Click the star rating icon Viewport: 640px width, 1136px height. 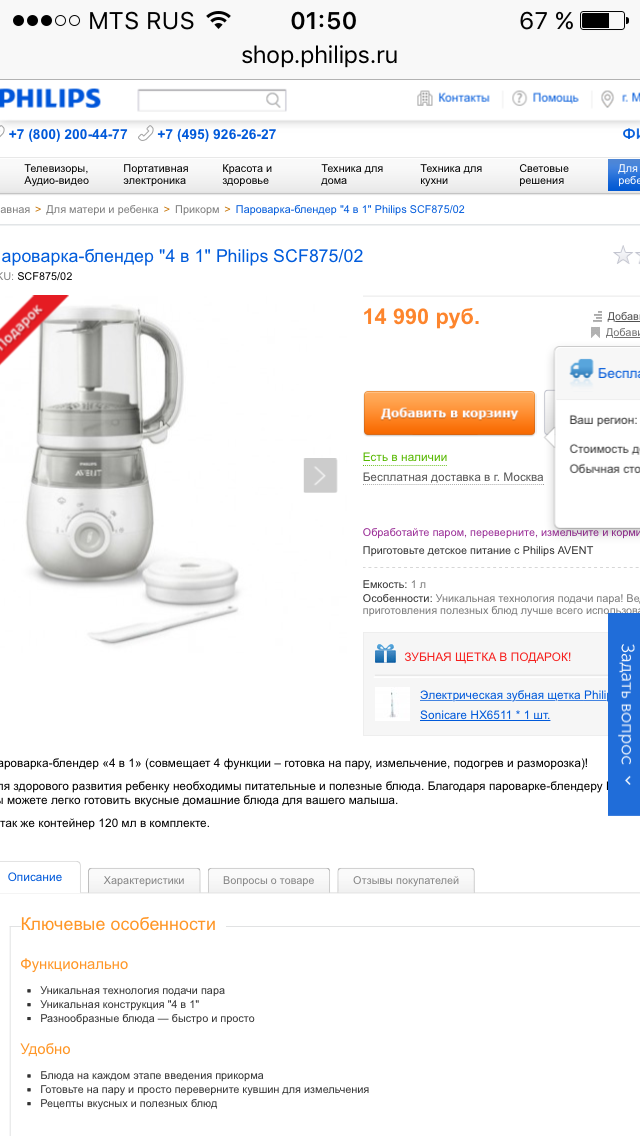[x=623, y=255]
